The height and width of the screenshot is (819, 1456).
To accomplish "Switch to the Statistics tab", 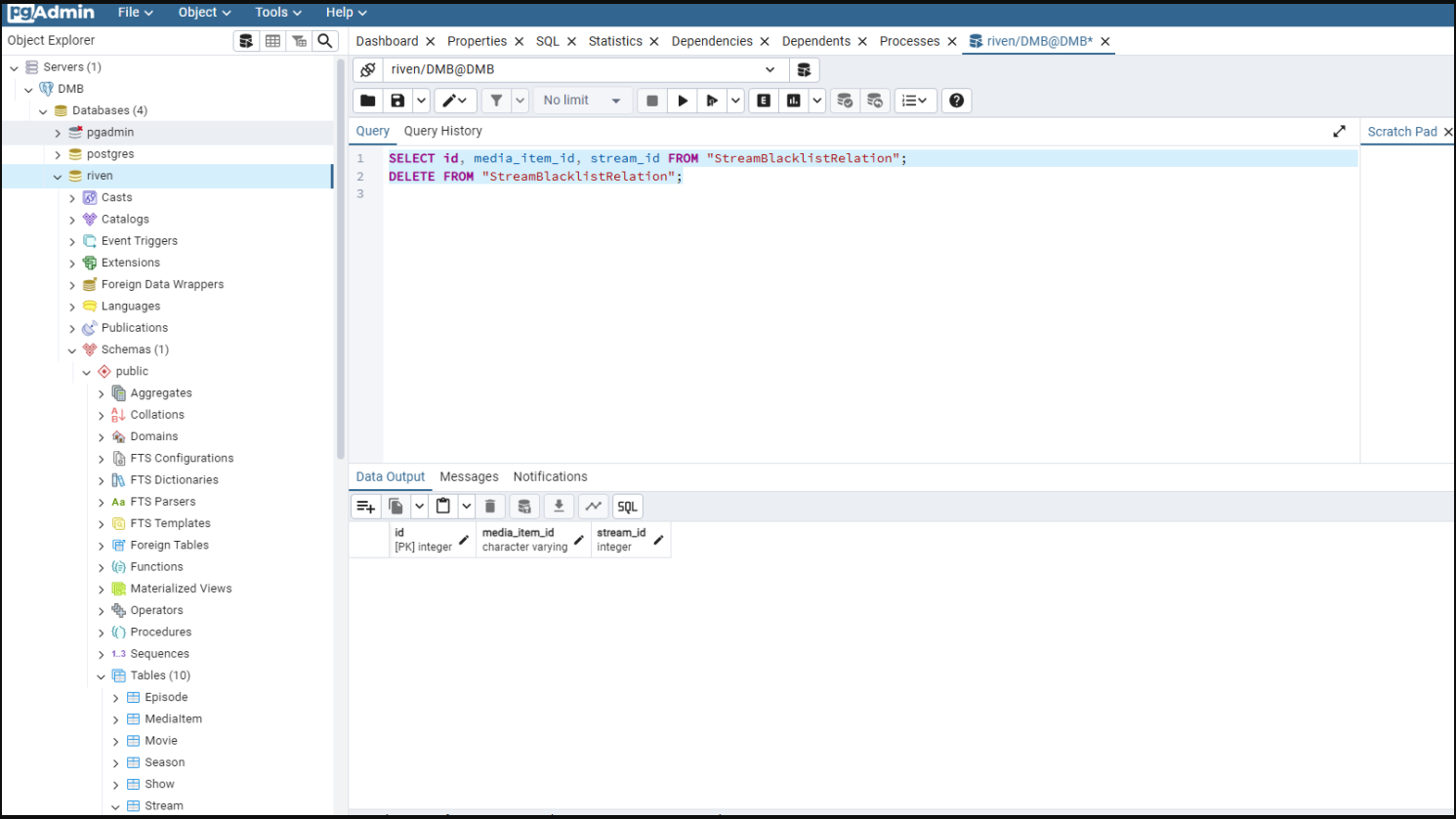I will 615,41.
